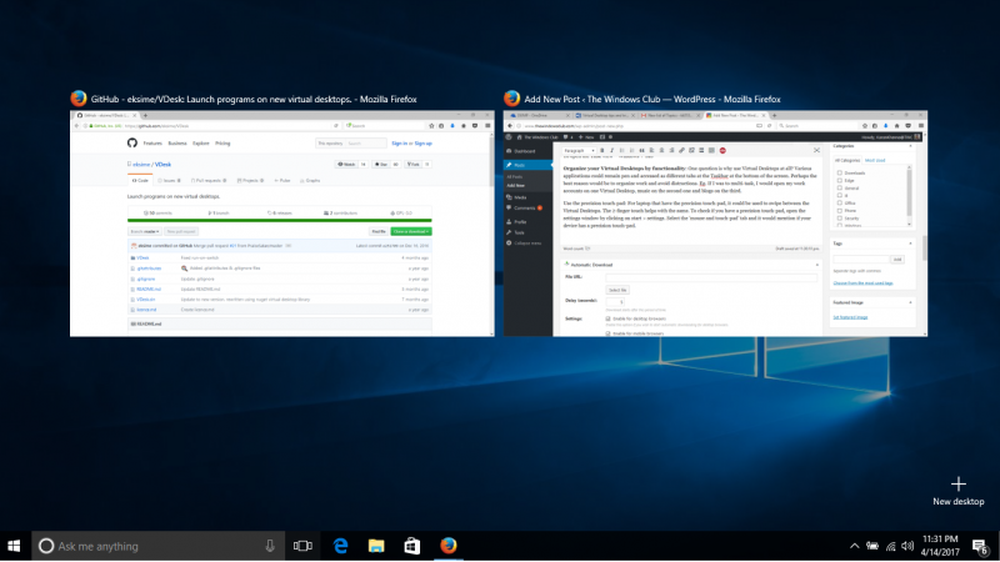Open the volume tray icon
This screenshot has width=1000, height=562.
coord(908,546)
